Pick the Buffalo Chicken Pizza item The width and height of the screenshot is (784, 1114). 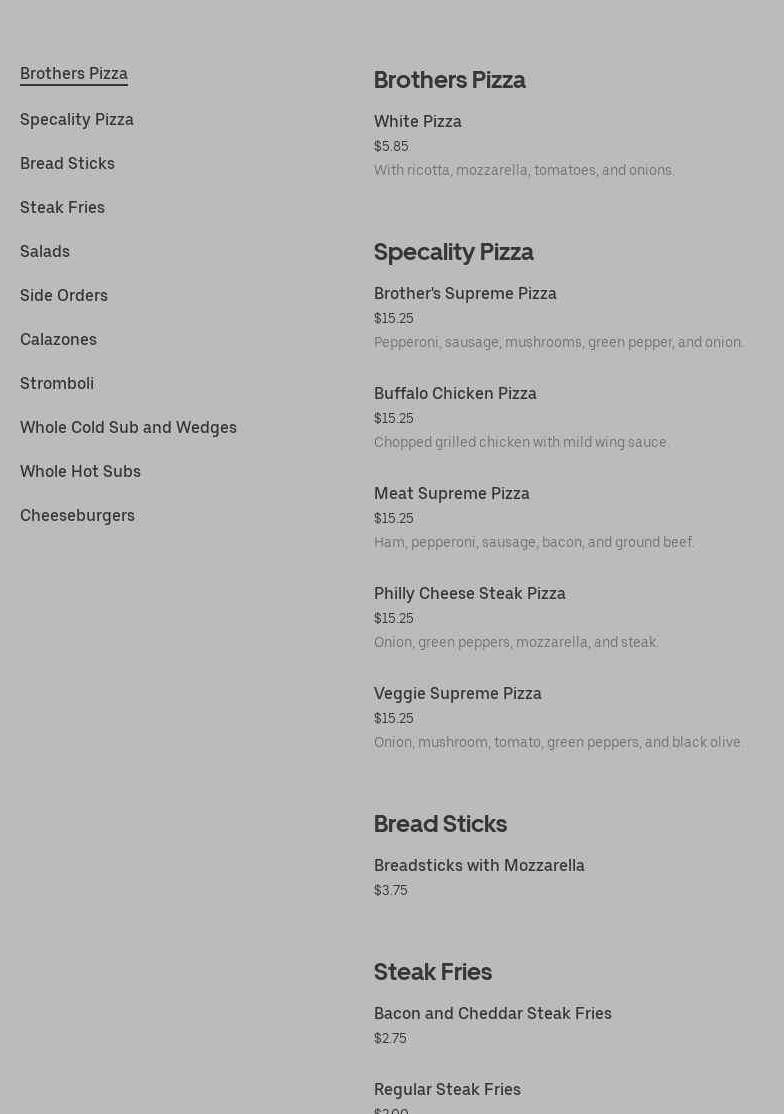click(455, 394)
